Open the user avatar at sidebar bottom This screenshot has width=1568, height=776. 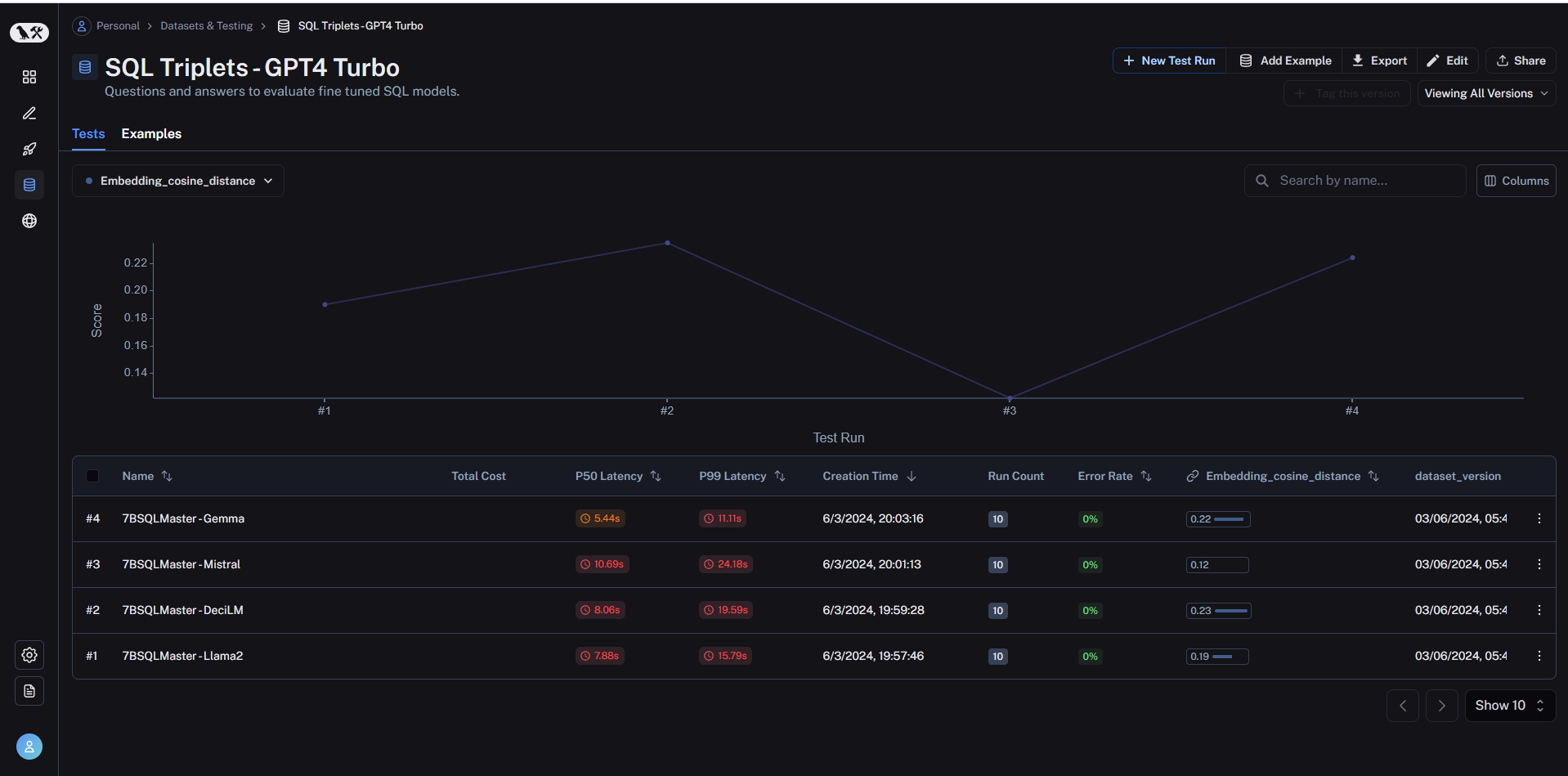[29, 747]
